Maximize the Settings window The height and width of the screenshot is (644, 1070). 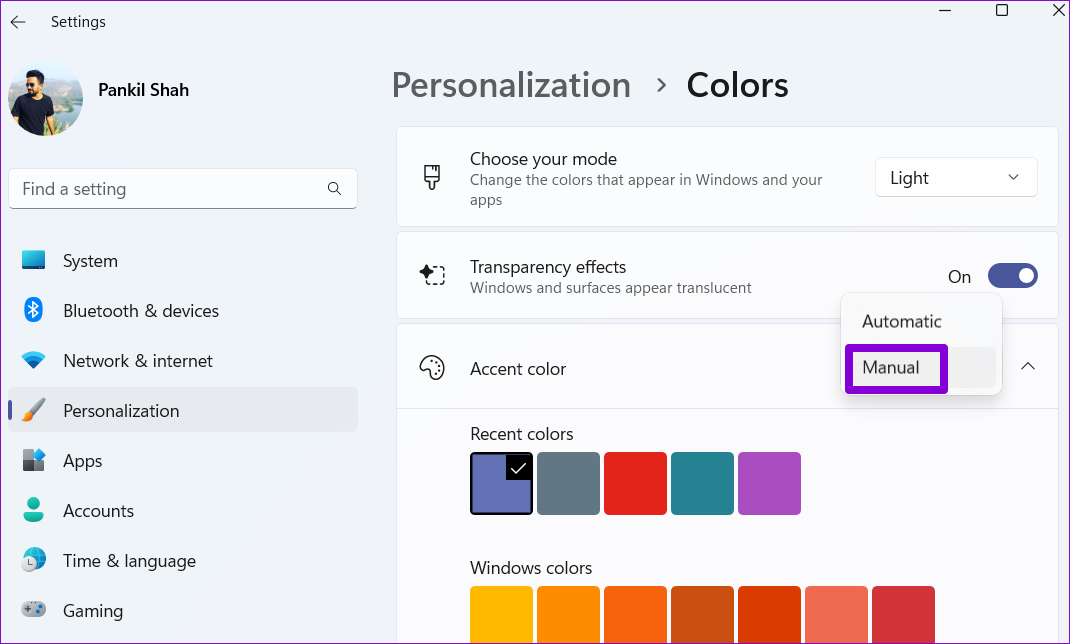pos(1002,10)
